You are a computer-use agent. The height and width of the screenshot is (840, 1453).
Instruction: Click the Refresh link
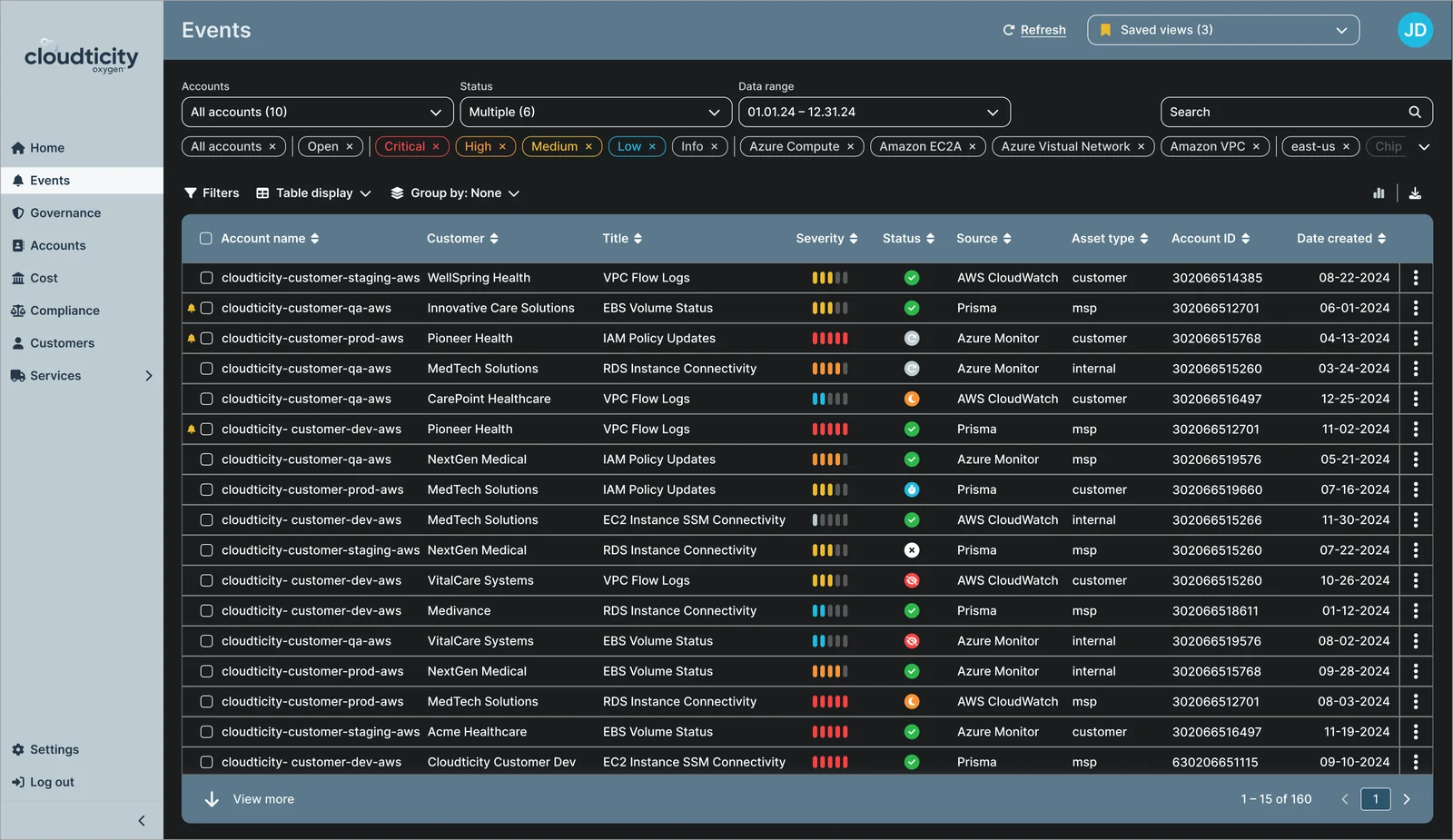click(1034, 30)
